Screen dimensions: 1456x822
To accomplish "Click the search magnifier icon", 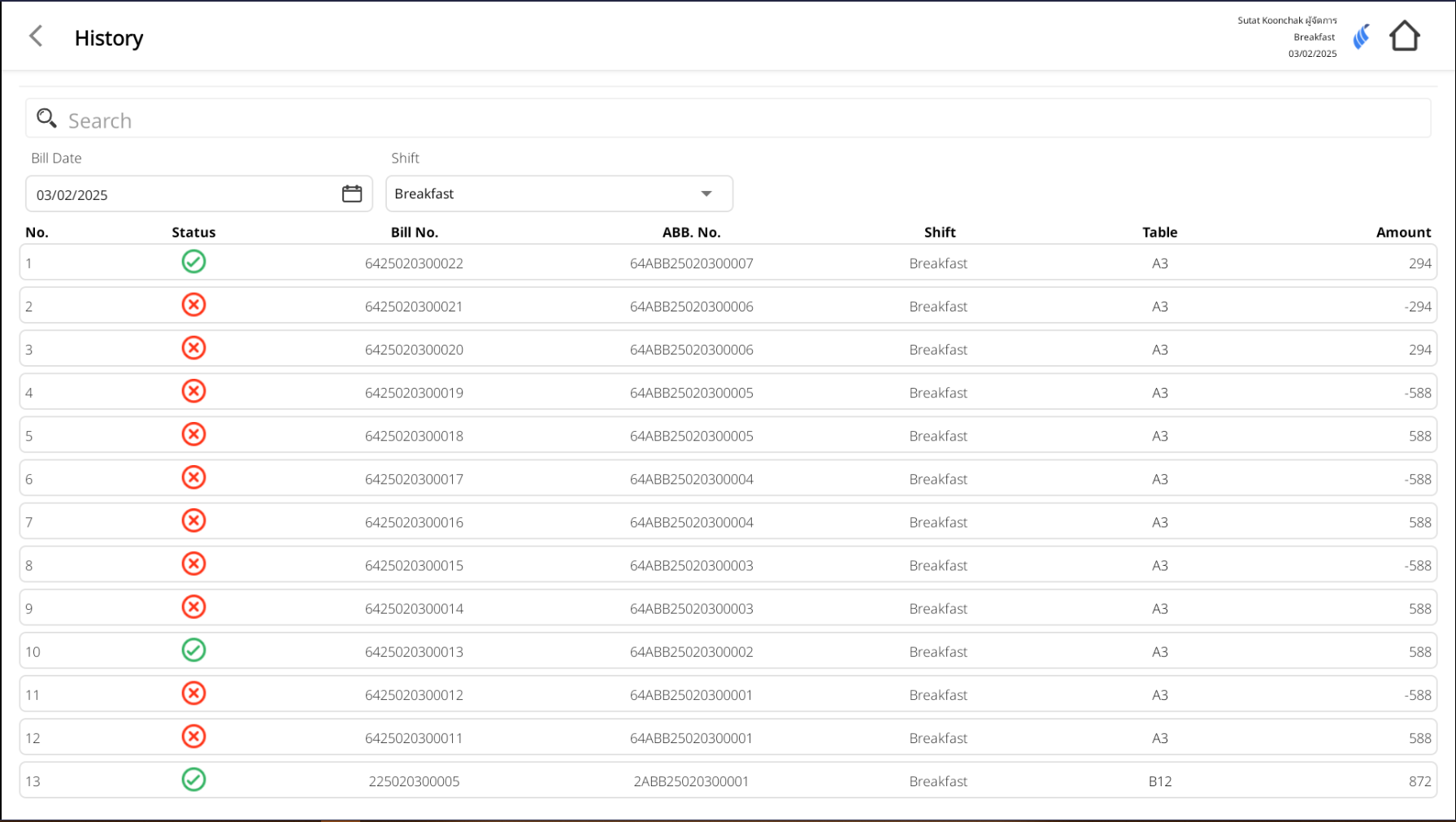I will pyautogui.click(x=46, y=120).
